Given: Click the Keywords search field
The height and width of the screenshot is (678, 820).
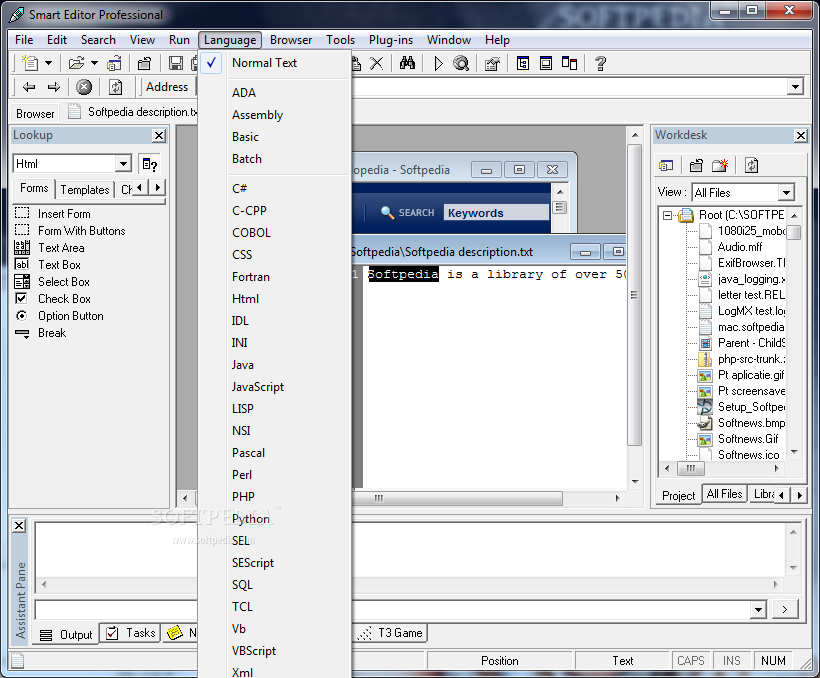Looking at the screenshot, I should coord(496,212).
